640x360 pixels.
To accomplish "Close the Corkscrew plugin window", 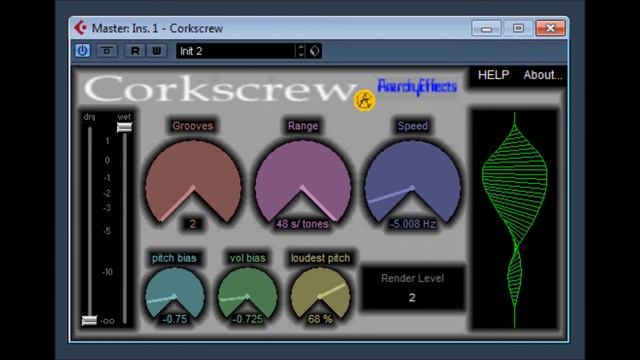I will (550, 28).
